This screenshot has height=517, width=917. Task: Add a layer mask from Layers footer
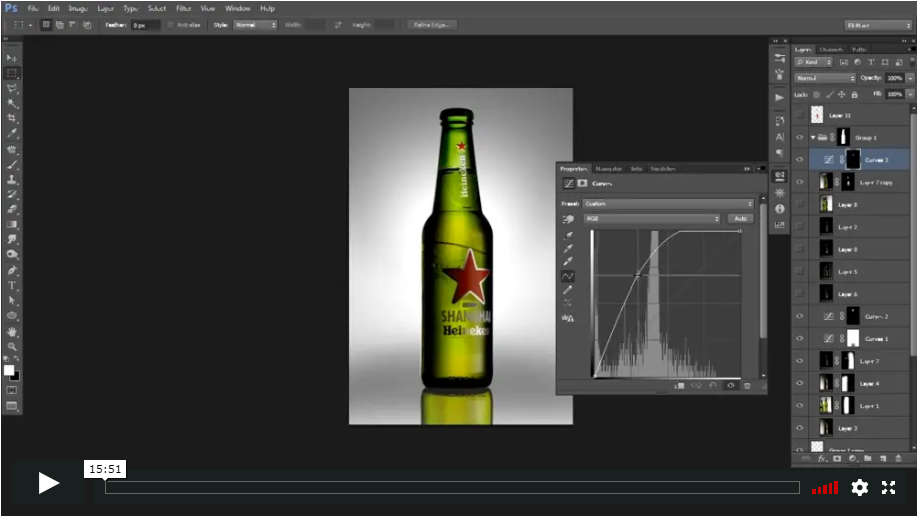(837, 459)
